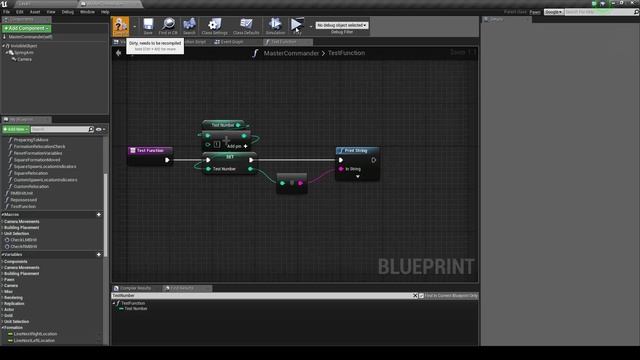640x360 pixels.
Task: Click the graph back navigation arrow
Action: pyautogui.click(x=118, y=53)
